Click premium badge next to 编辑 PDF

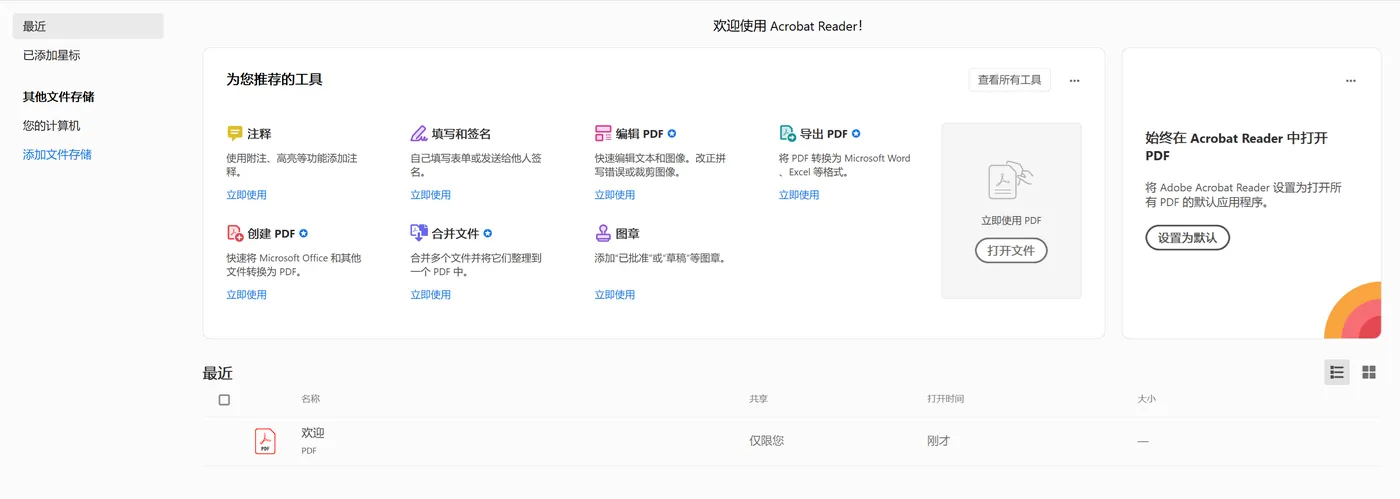672,133
